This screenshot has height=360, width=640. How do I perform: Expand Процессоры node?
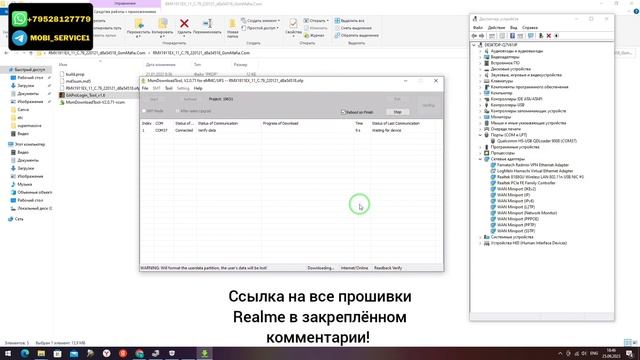tap(480, 153)
